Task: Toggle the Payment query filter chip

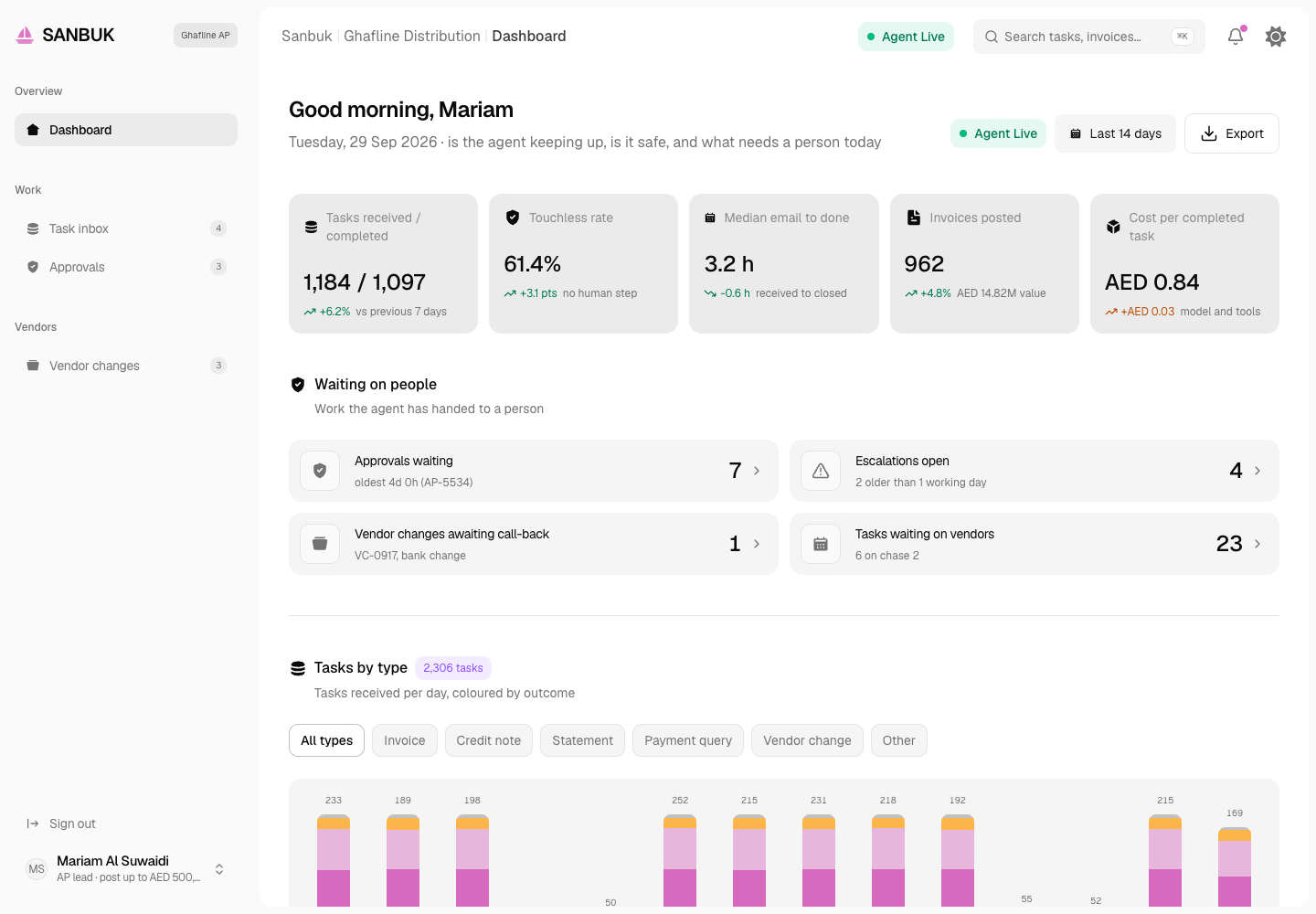Action: [688, 740]
